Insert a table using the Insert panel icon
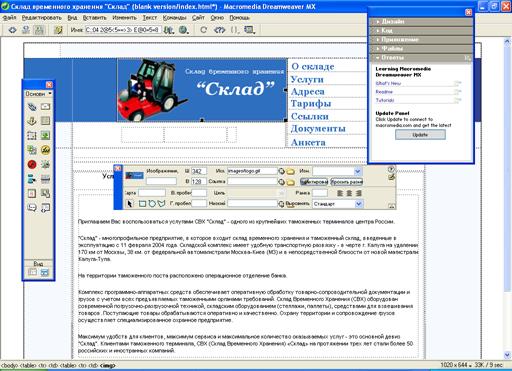The width and height of the screenshot is (512, 371). pos(46,121)
